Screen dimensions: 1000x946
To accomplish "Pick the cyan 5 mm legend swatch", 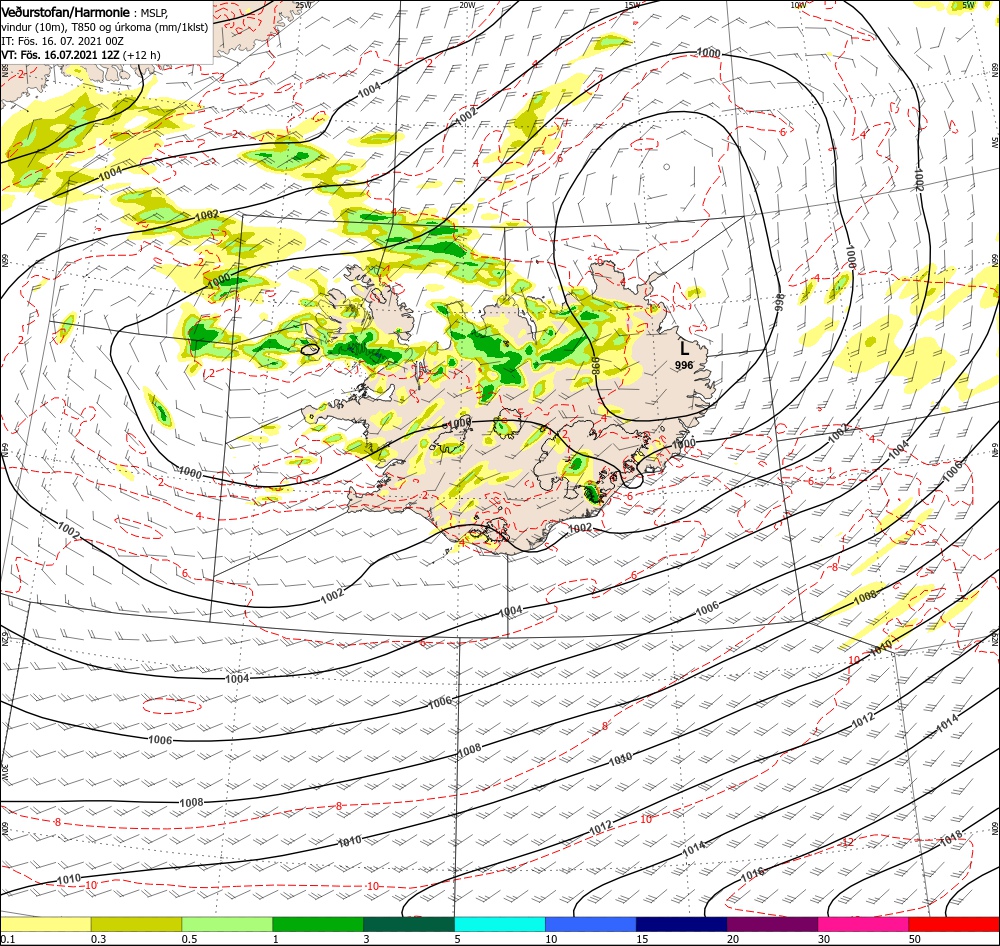I will click(x=500, y=924).
